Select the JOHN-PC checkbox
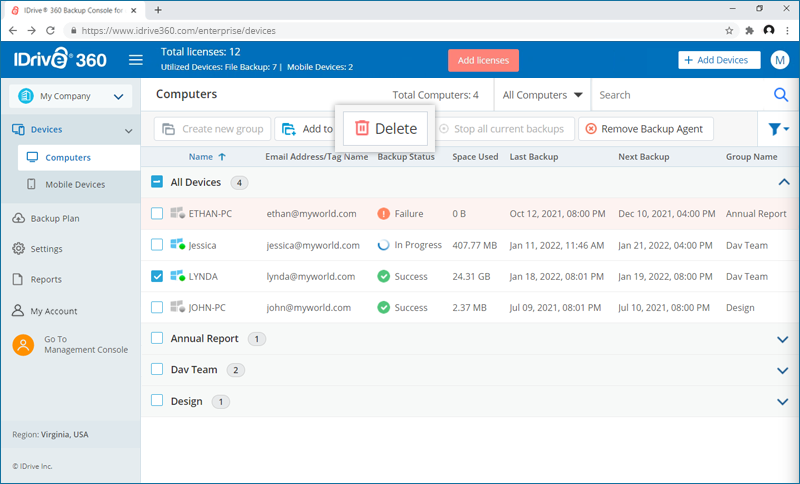800x484 pixels. (157, 307)
